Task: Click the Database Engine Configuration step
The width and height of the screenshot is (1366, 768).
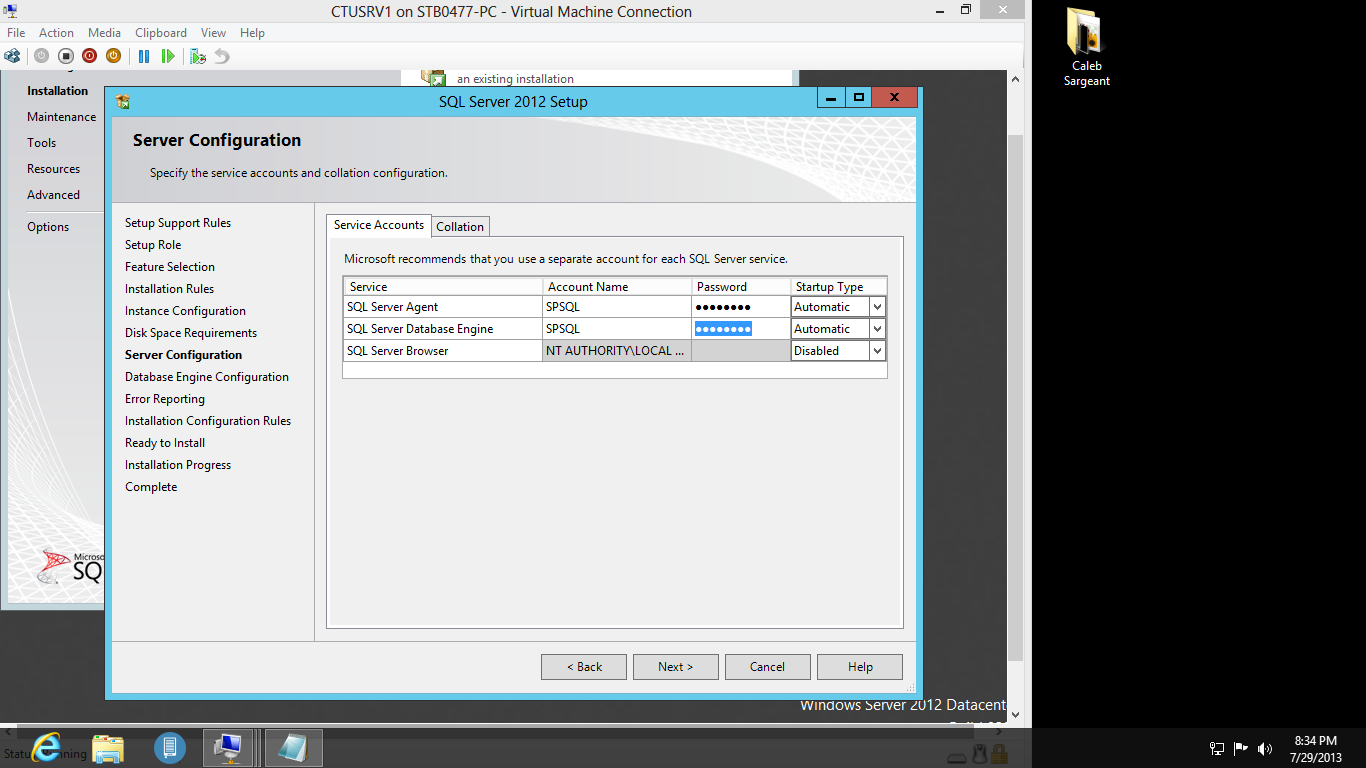Action: (207, 377)
